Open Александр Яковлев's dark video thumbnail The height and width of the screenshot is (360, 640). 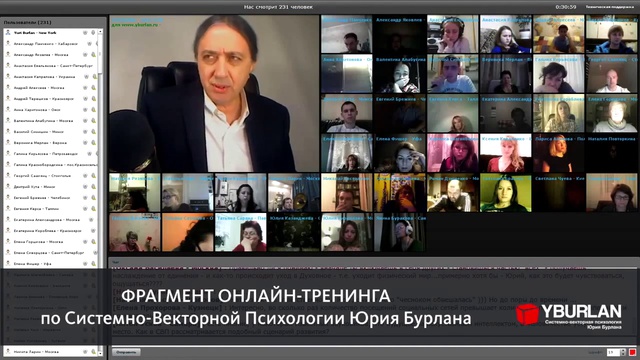[400, 34]
